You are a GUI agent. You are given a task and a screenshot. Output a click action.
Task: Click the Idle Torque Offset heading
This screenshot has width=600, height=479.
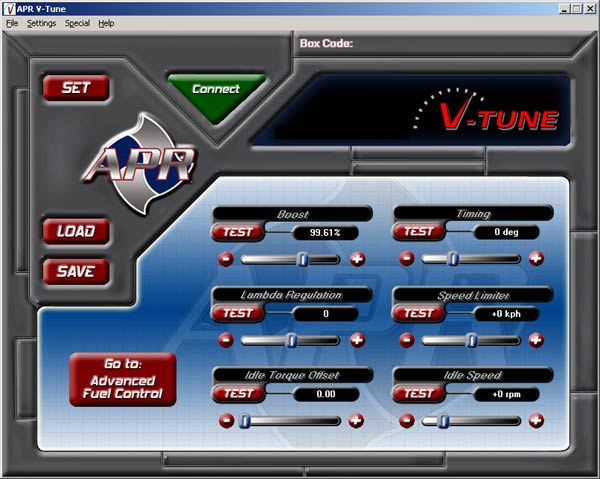pyautogui.click(x=292, y=375)
